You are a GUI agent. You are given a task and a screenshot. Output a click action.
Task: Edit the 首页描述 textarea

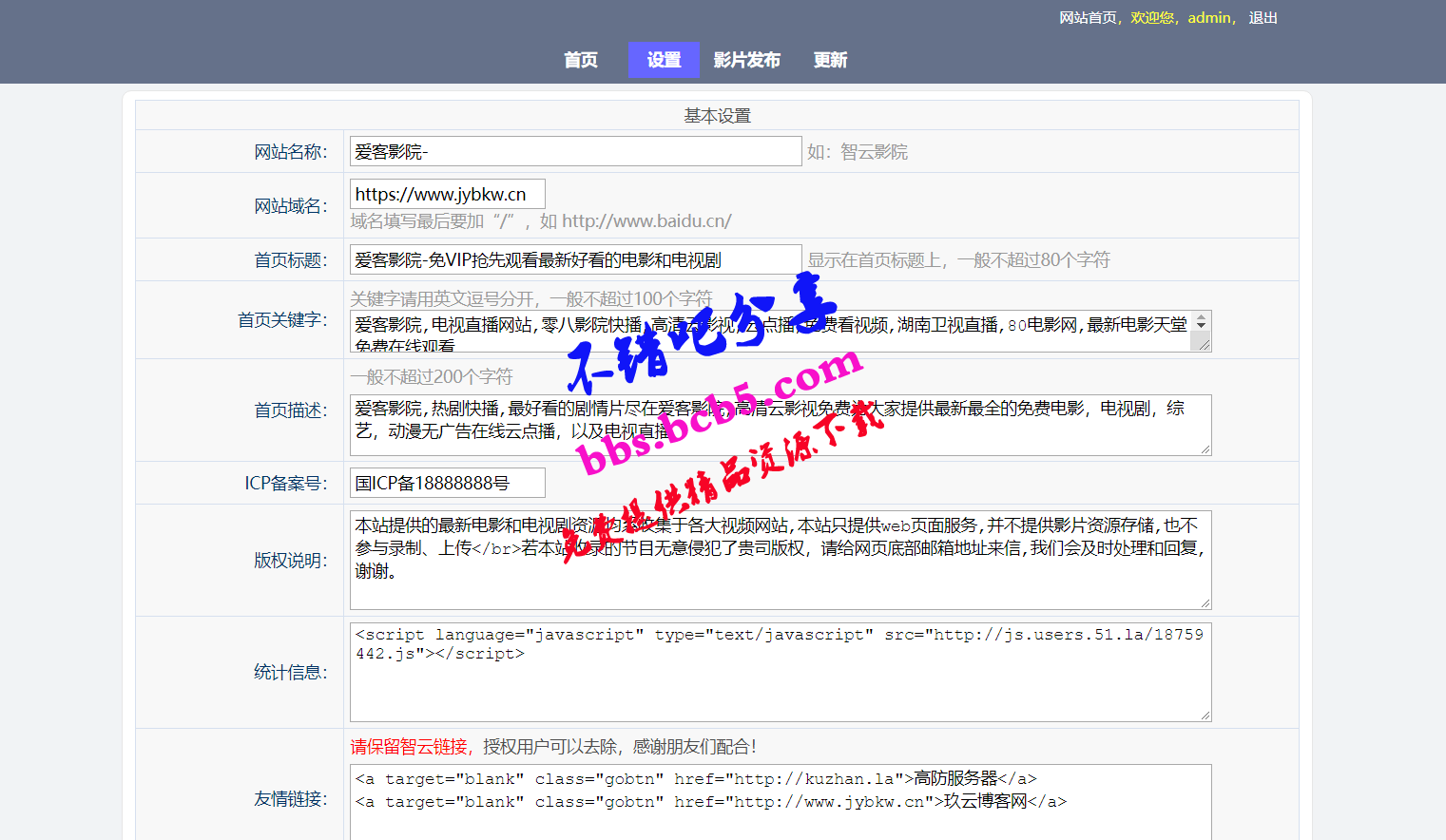click(780, 425)
